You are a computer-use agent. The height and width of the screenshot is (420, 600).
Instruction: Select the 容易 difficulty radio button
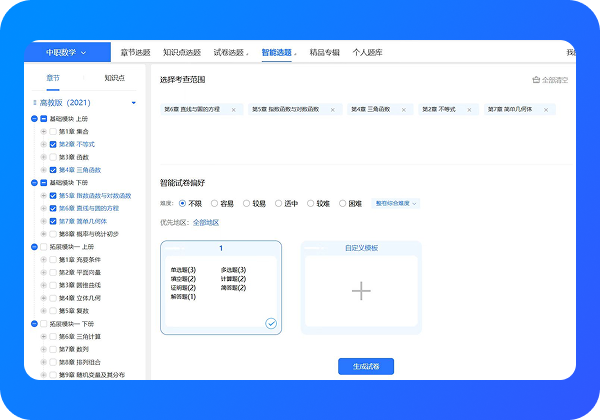click(214, 203)
